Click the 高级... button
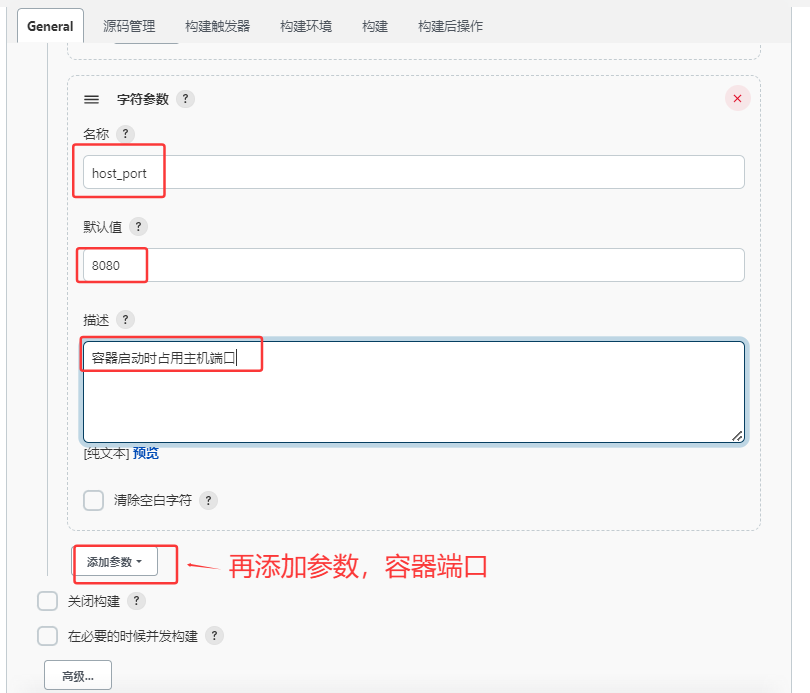The image size is (810, 693). (76, 674)
